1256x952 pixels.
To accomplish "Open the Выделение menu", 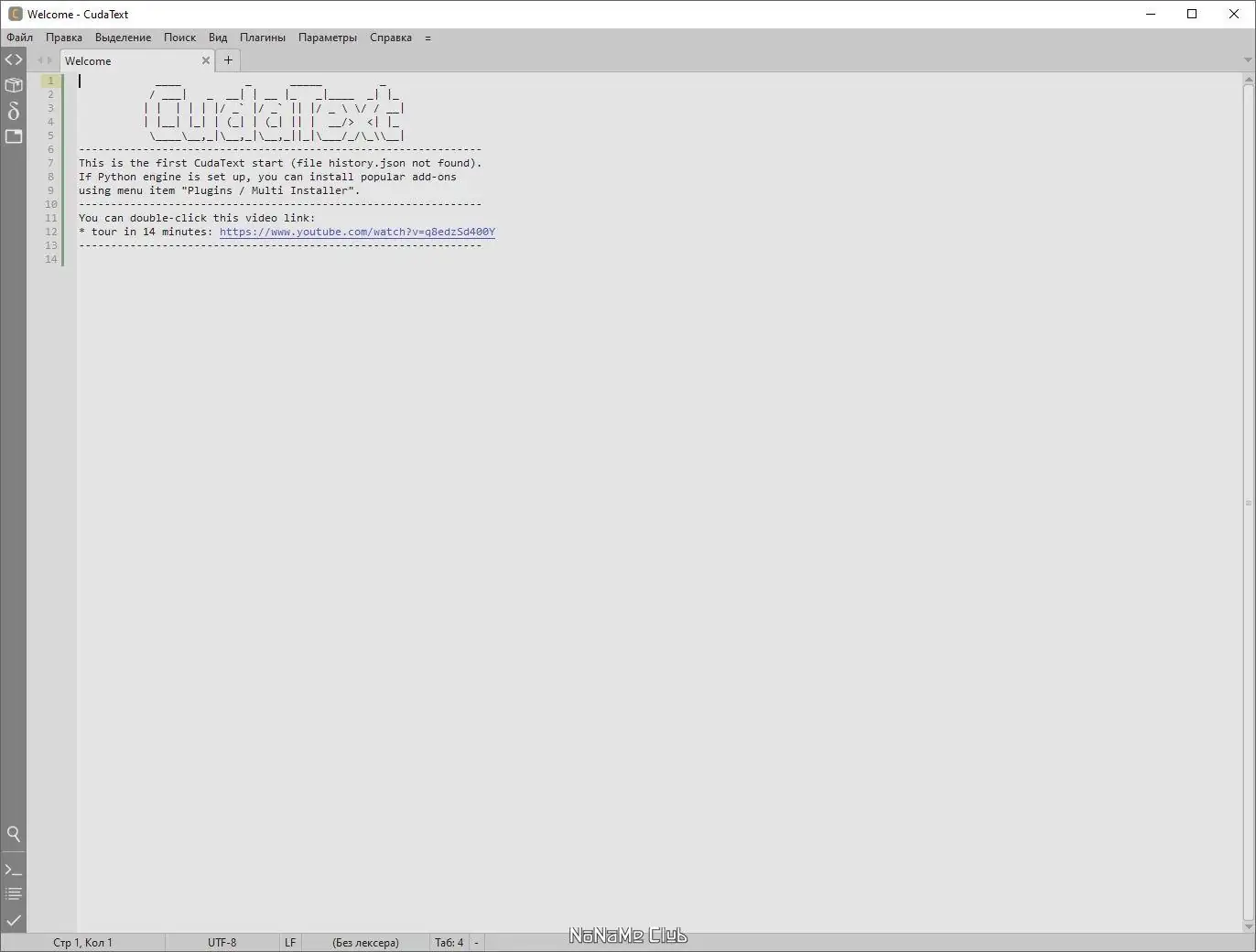I will click(x=123, y=38).
